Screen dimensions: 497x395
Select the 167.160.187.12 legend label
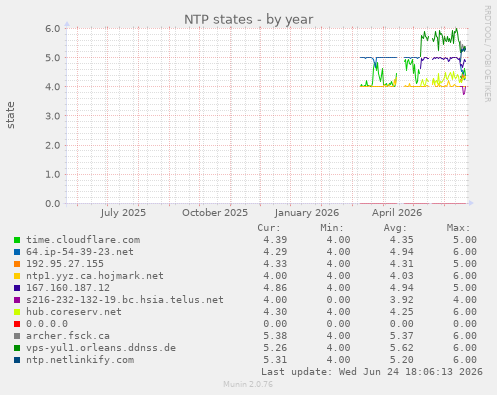[x=68, y=288]
